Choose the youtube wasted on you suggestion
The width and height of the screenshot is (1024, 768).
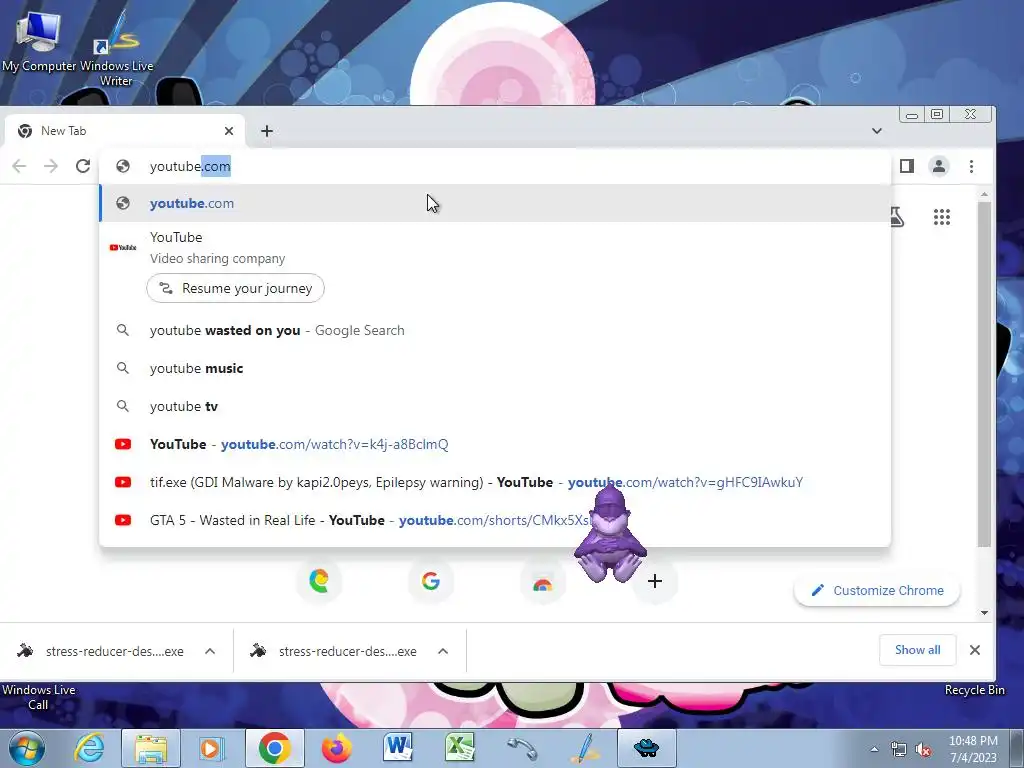click(494, 330)
